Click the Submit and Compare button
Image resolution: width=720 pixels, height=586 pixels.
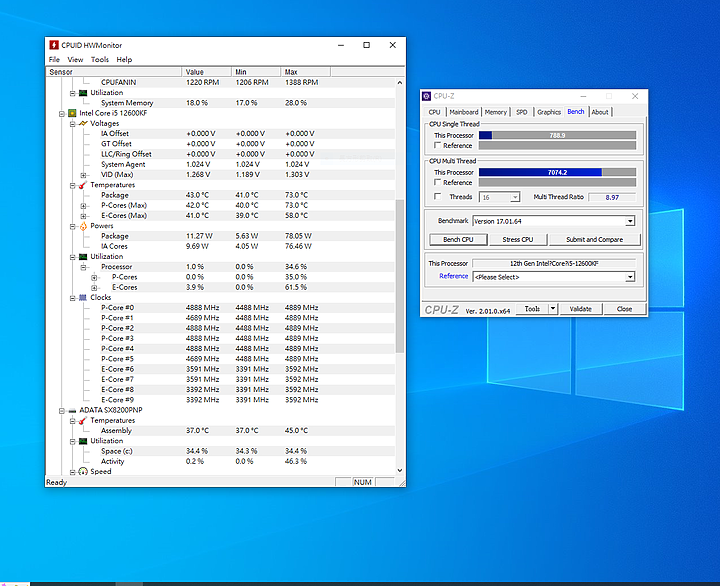click(x=594, y=239)
